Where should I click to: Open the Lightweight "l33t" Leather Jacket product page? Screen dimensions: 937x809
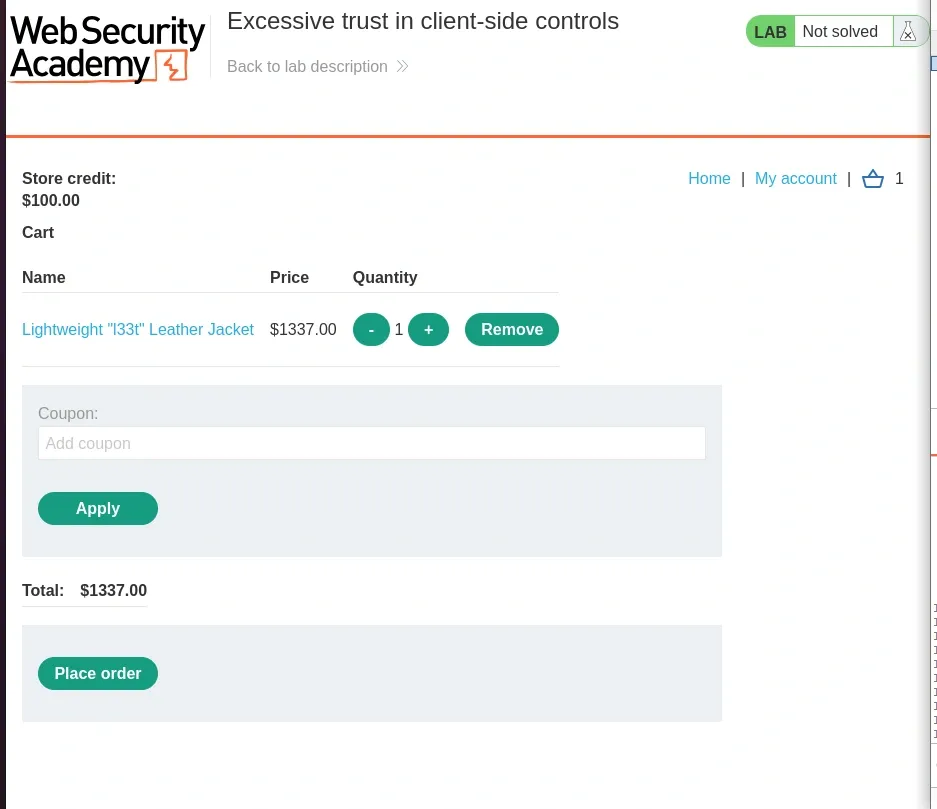pos(138,329)
